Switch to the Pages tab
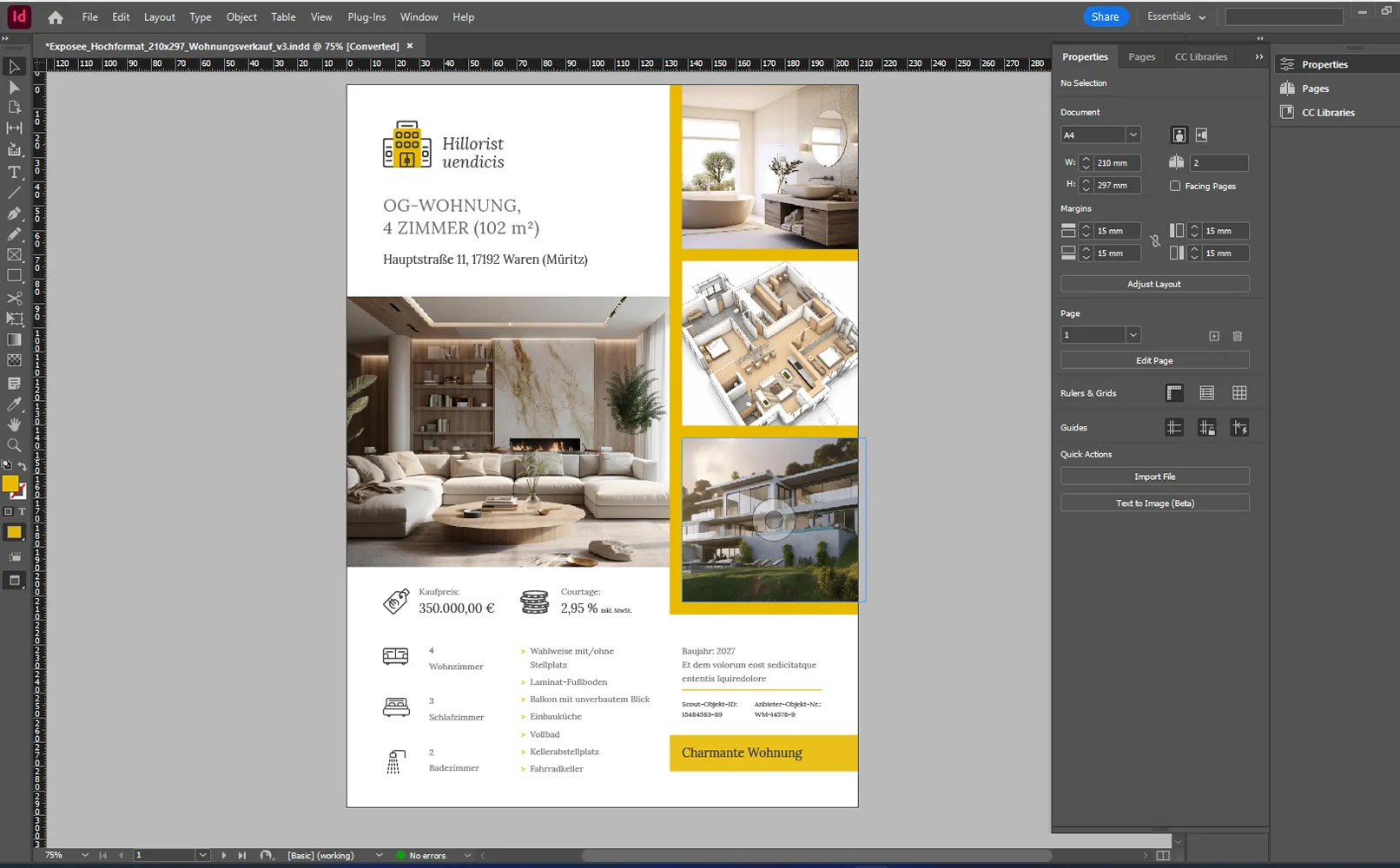Image resolution: width=1400 pixels, height=868 pixels. (x=1142, y=56)
